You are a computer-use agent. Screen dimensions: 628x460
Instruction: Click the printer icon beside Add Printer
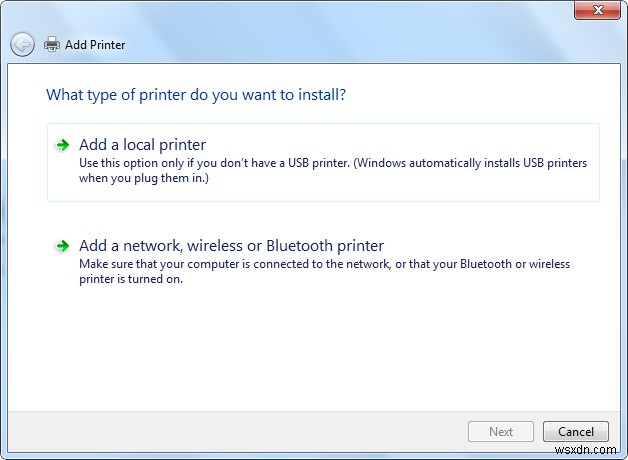pos(53,44)
